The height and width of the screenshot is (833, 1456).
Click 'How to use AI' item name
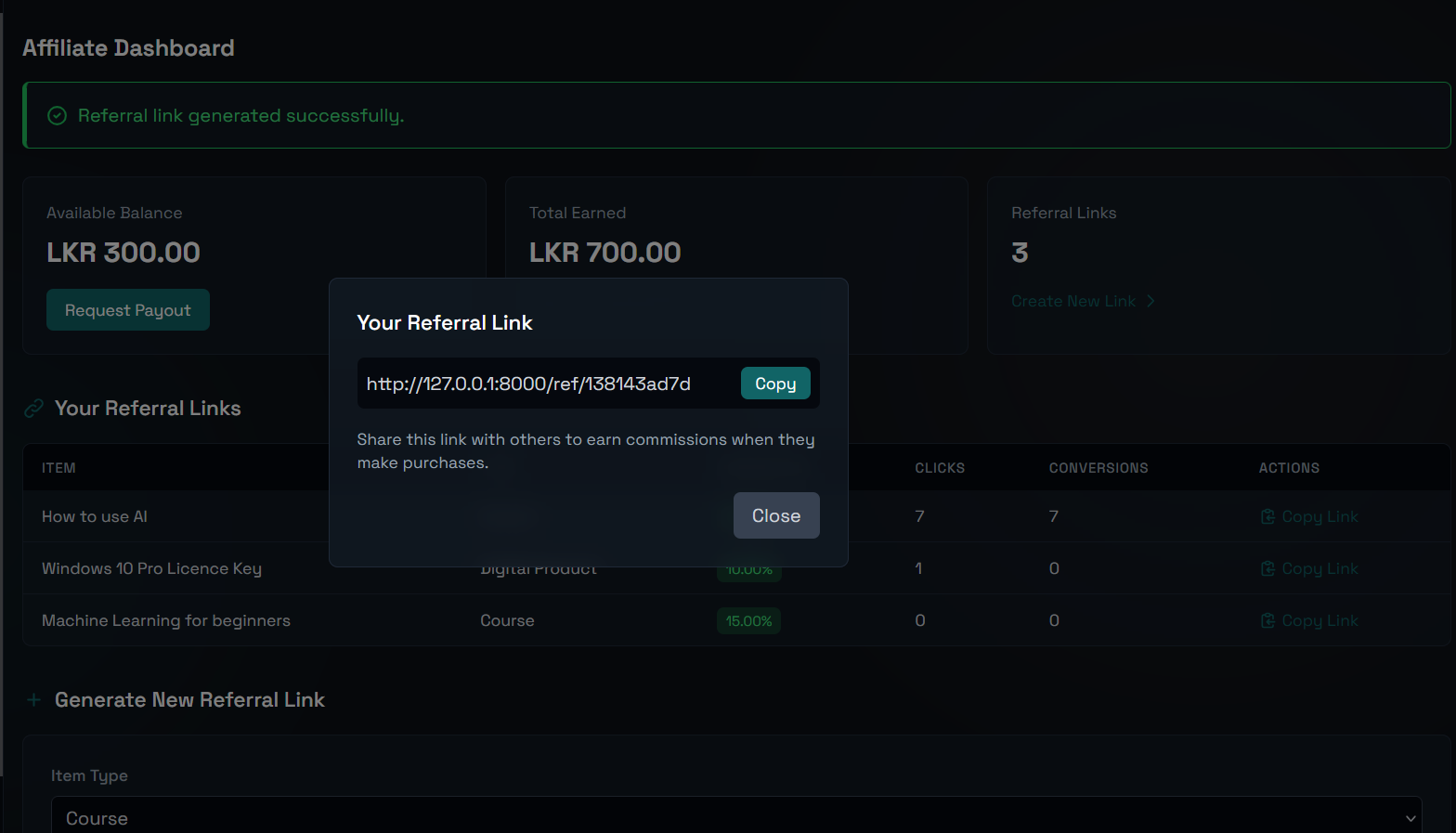(95, 516)
